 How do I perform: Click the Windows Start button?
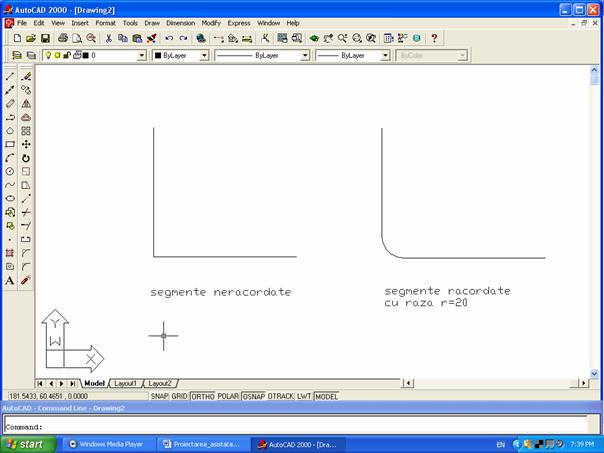click(25, 444)
